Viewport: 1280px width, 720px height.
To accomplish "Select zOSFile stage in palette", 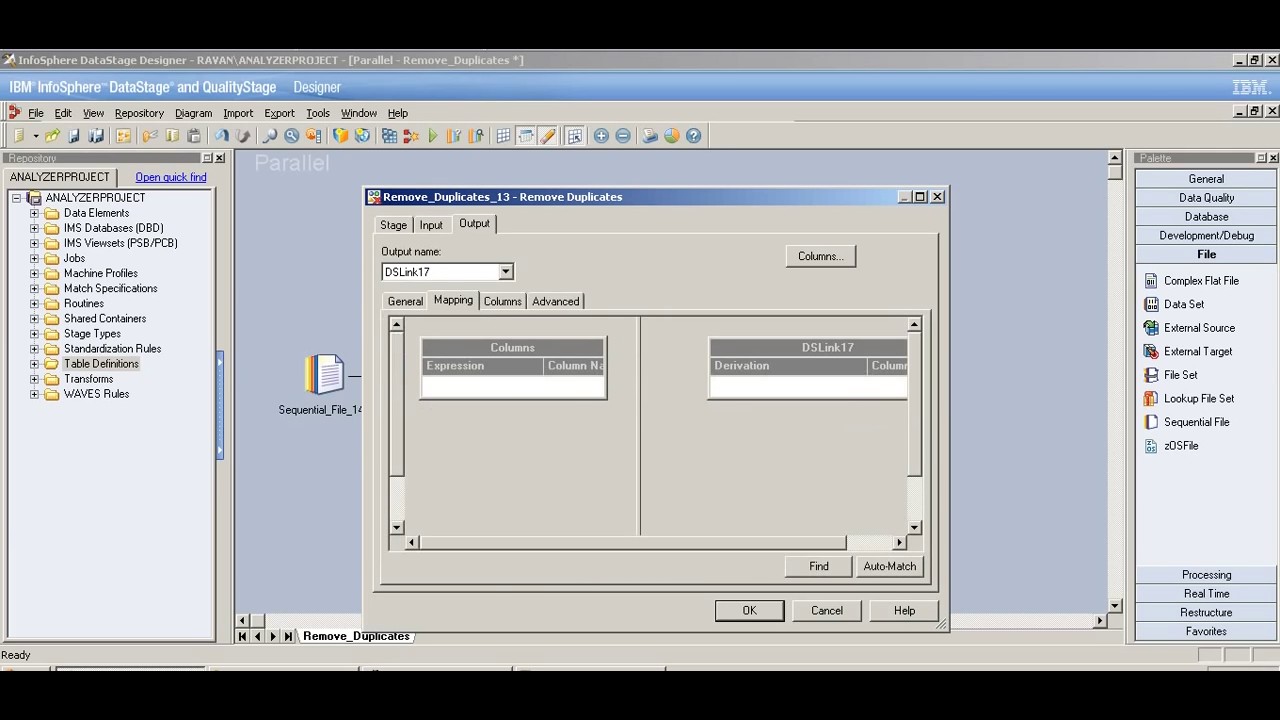I will coord(1171,446).
